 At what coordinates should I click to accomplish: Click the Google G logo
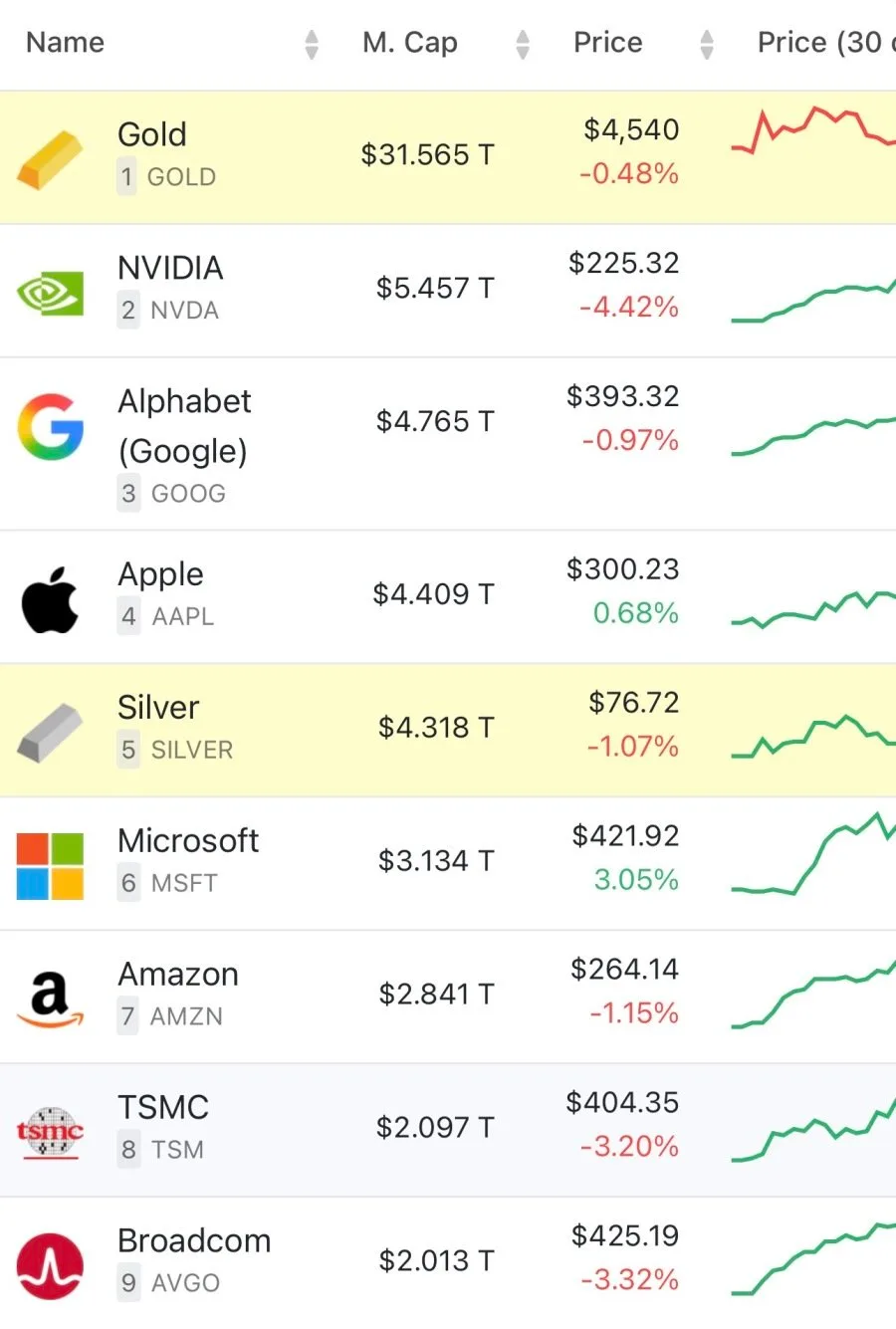click(x=50, y=427)
